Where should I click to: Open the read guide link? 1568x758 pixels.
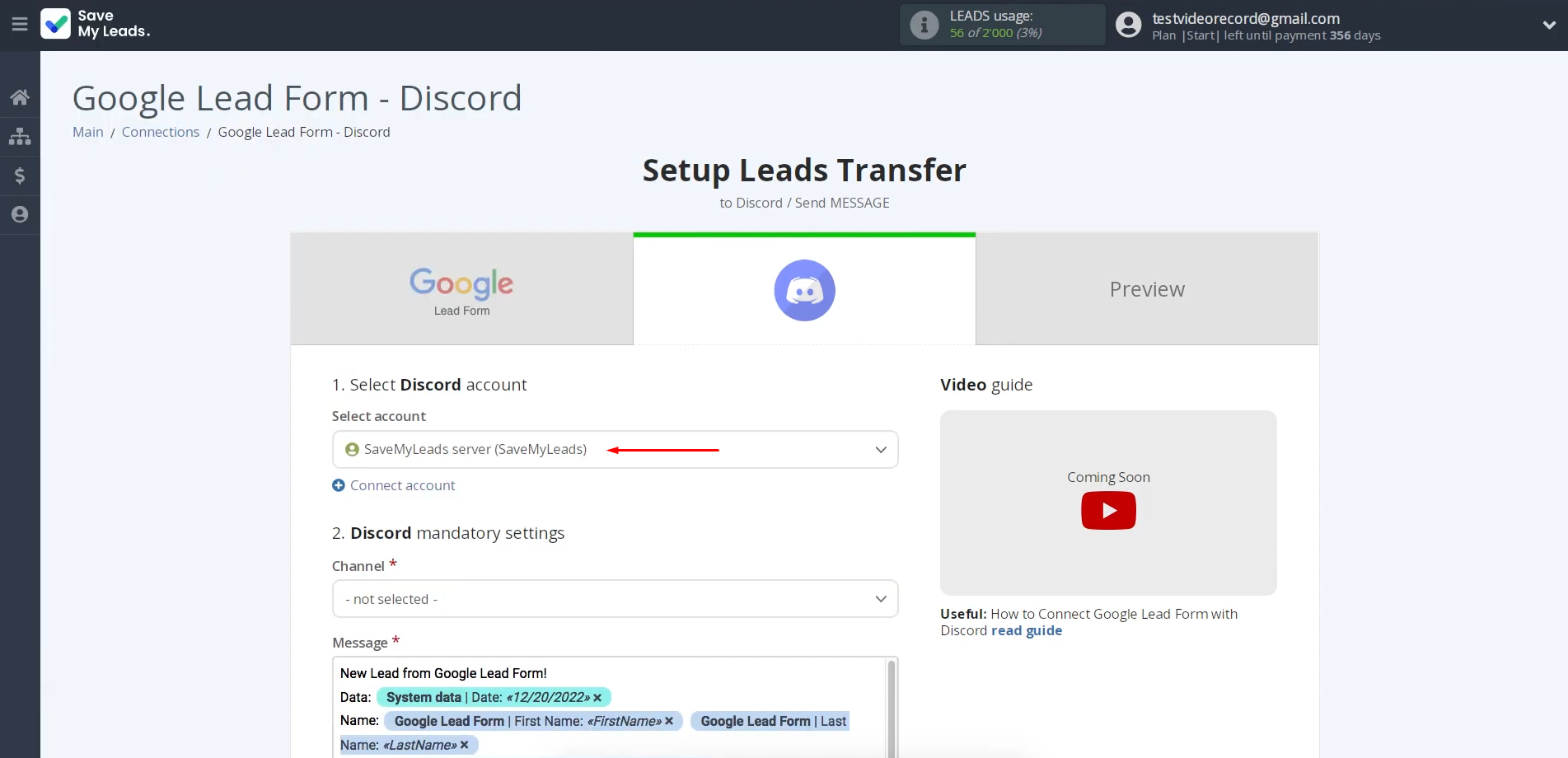tap(1027, 630)
